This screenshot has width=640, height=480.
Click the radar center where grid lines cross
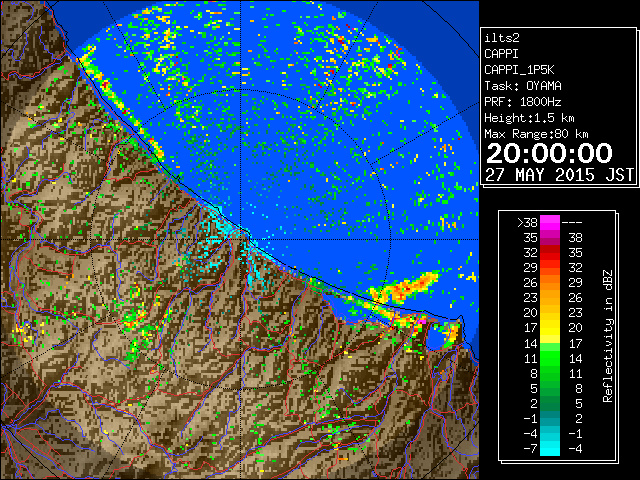241,239
